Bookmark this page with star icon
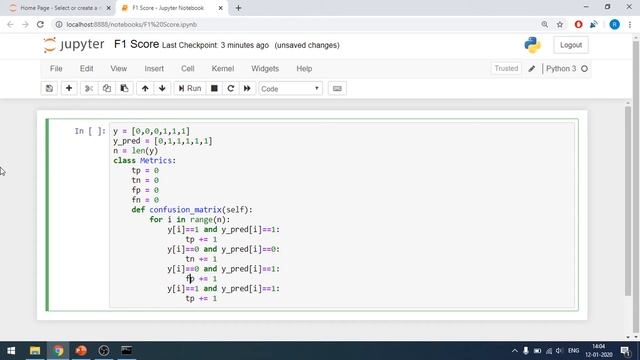This screenshot has width=640, height=360. [560, 24]
